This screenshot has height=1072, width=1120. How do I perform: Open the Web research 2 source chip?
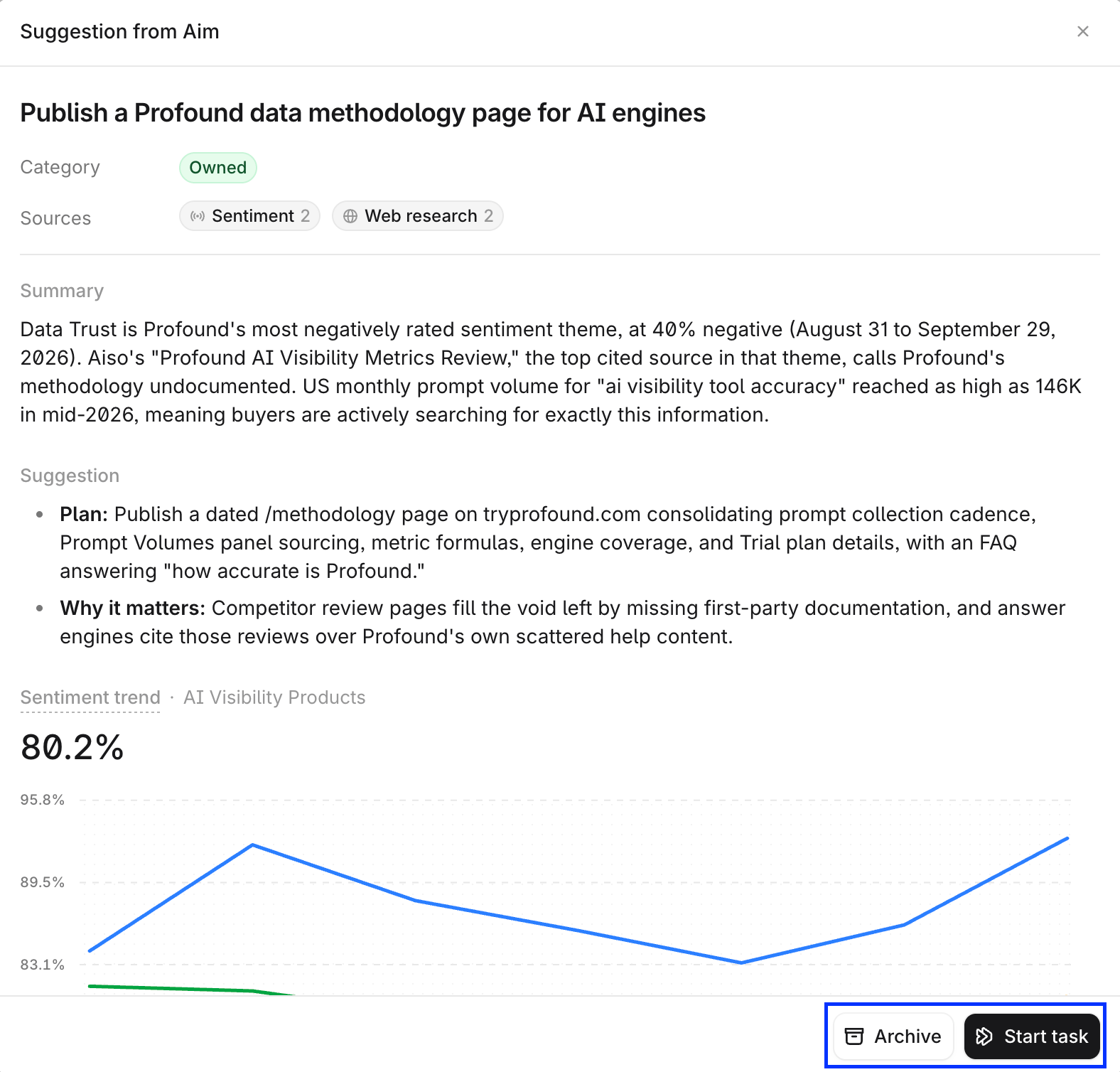click(x=418, y=216)
